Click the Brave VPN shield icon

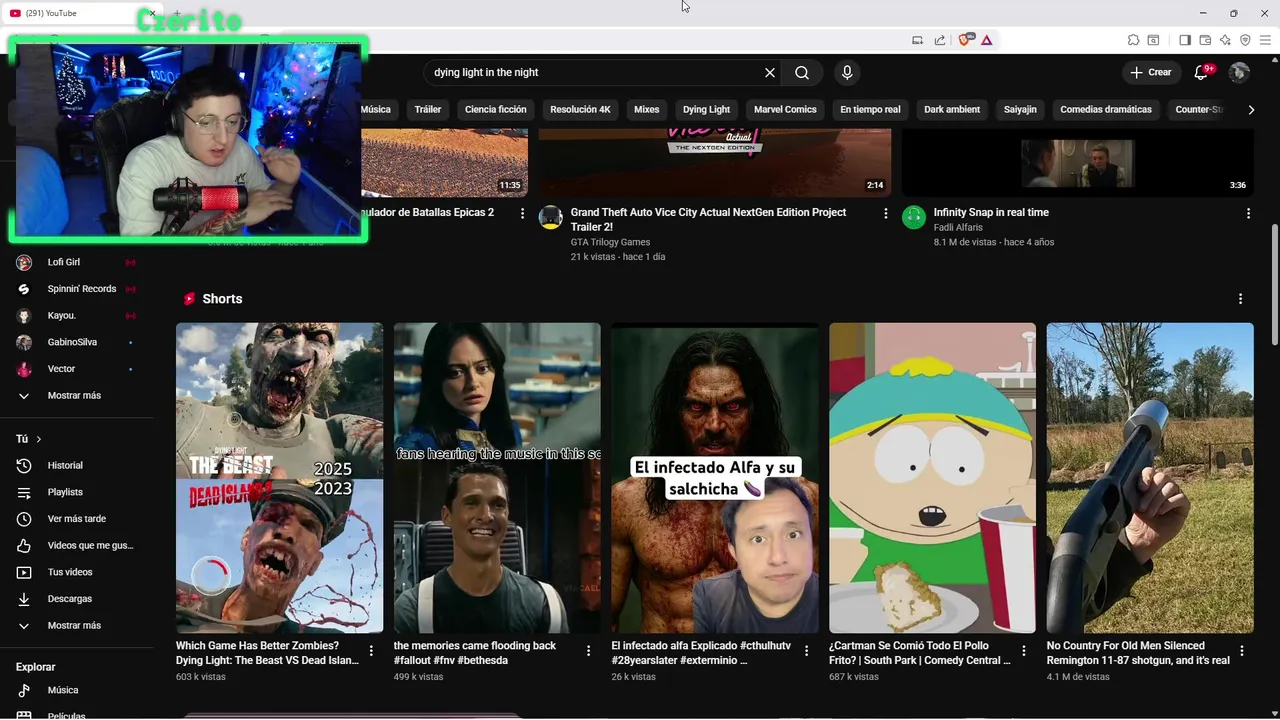(x=1245, y=40)
